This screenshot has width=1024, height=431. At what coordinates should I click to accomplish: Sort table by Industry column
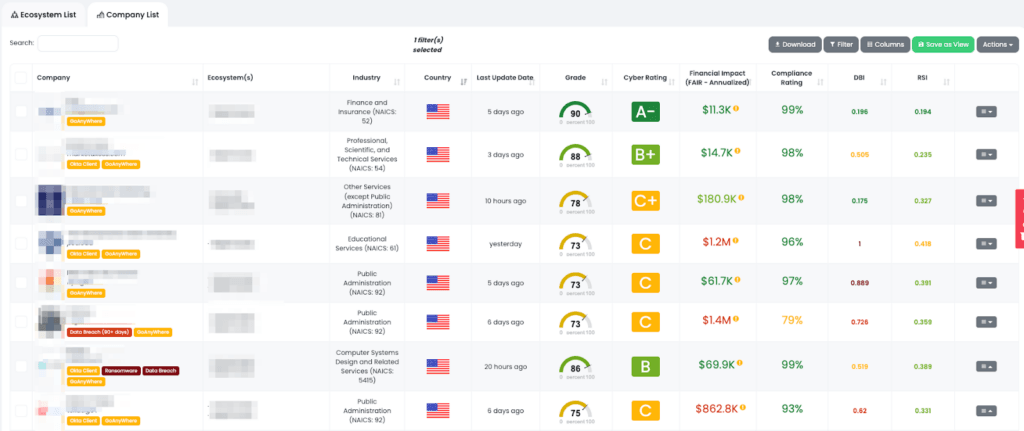pos(397,82)
